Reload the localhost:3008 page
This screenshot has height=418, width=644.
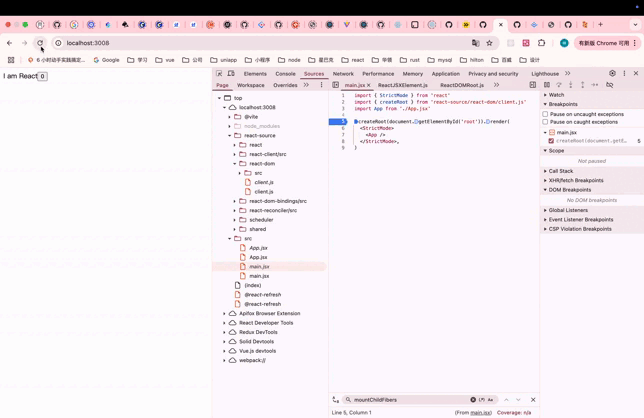pyautogui.click(x=40, y=43)
